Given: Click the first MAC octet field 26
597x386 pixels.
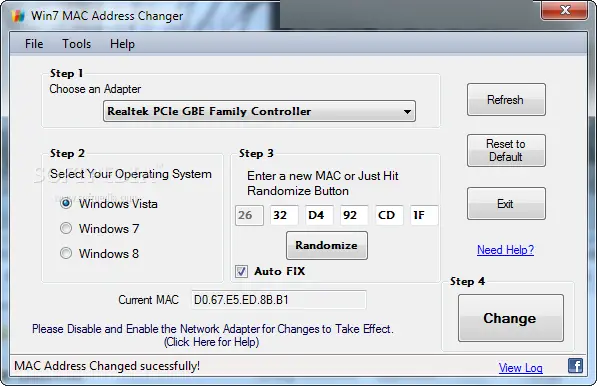Looking at the screenshot, I should pyautogui.click(x=249, y=215).
